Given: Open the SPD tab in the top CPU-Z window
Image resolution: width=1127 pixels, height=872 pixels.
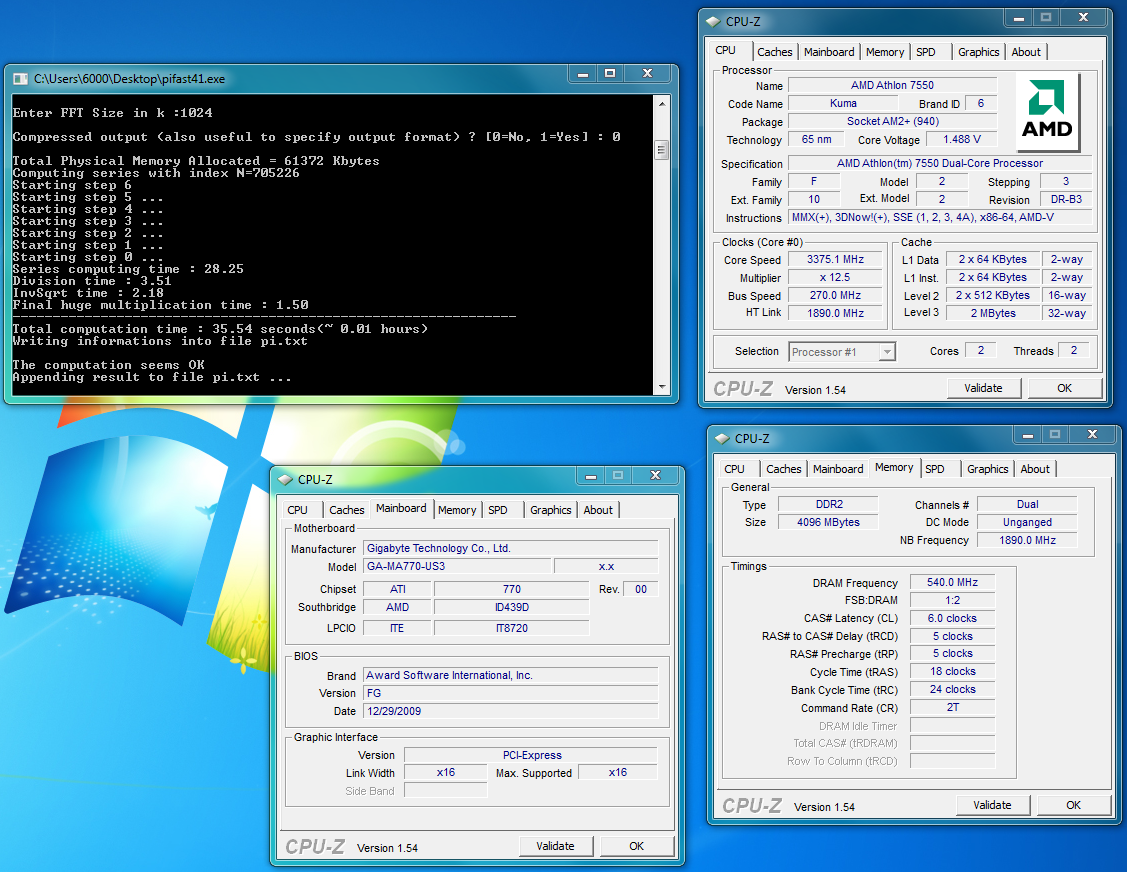Looking at the screenshot, I should point(926,52).
